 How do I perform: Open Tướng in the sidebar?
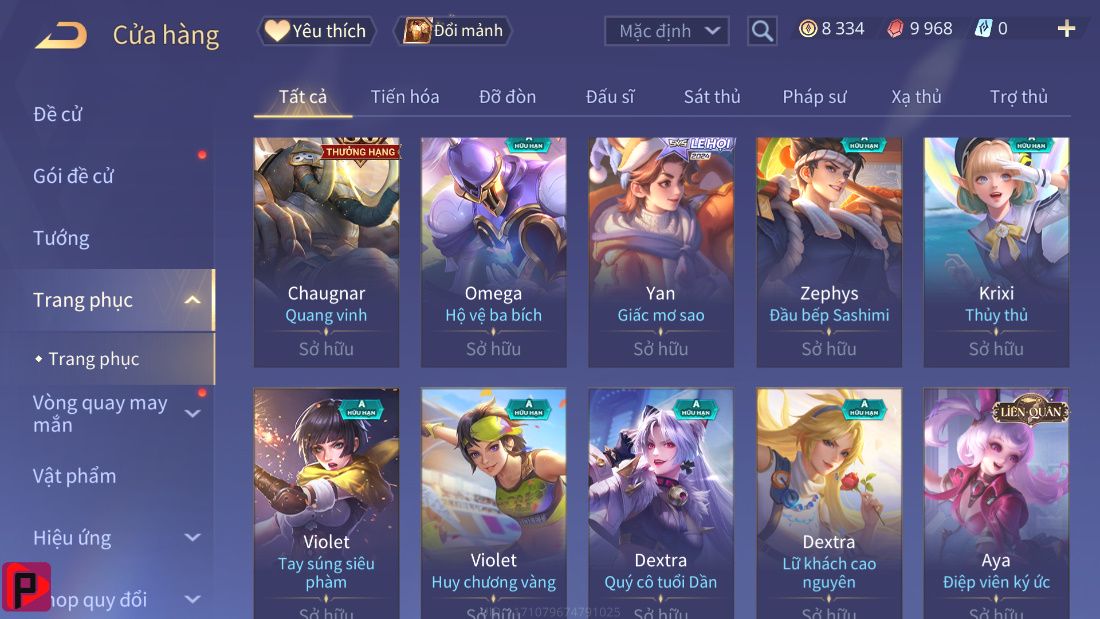pyautogui.click(x=61, y=238)
